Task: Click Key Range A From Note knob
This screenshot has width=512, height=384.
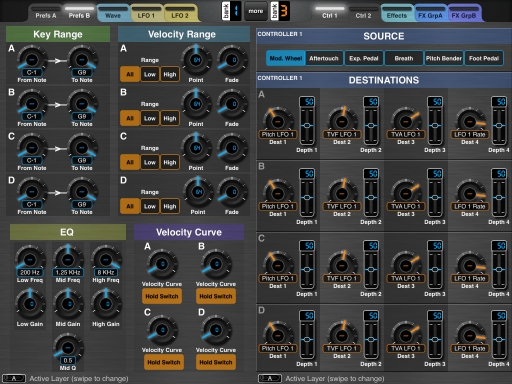Action: click(x=32, y=60)
